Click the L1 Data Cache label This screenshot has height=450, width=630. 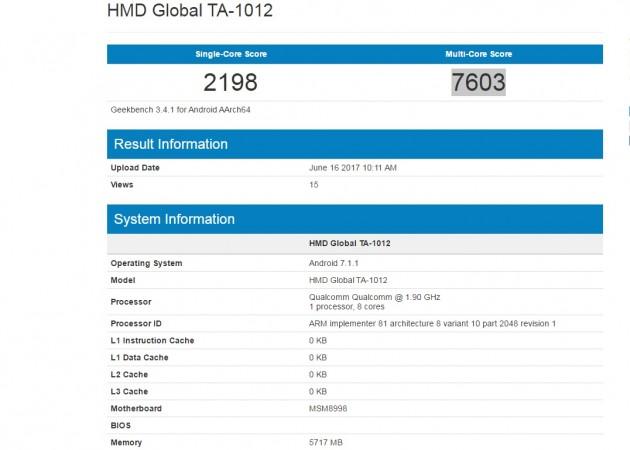(139, 357)
